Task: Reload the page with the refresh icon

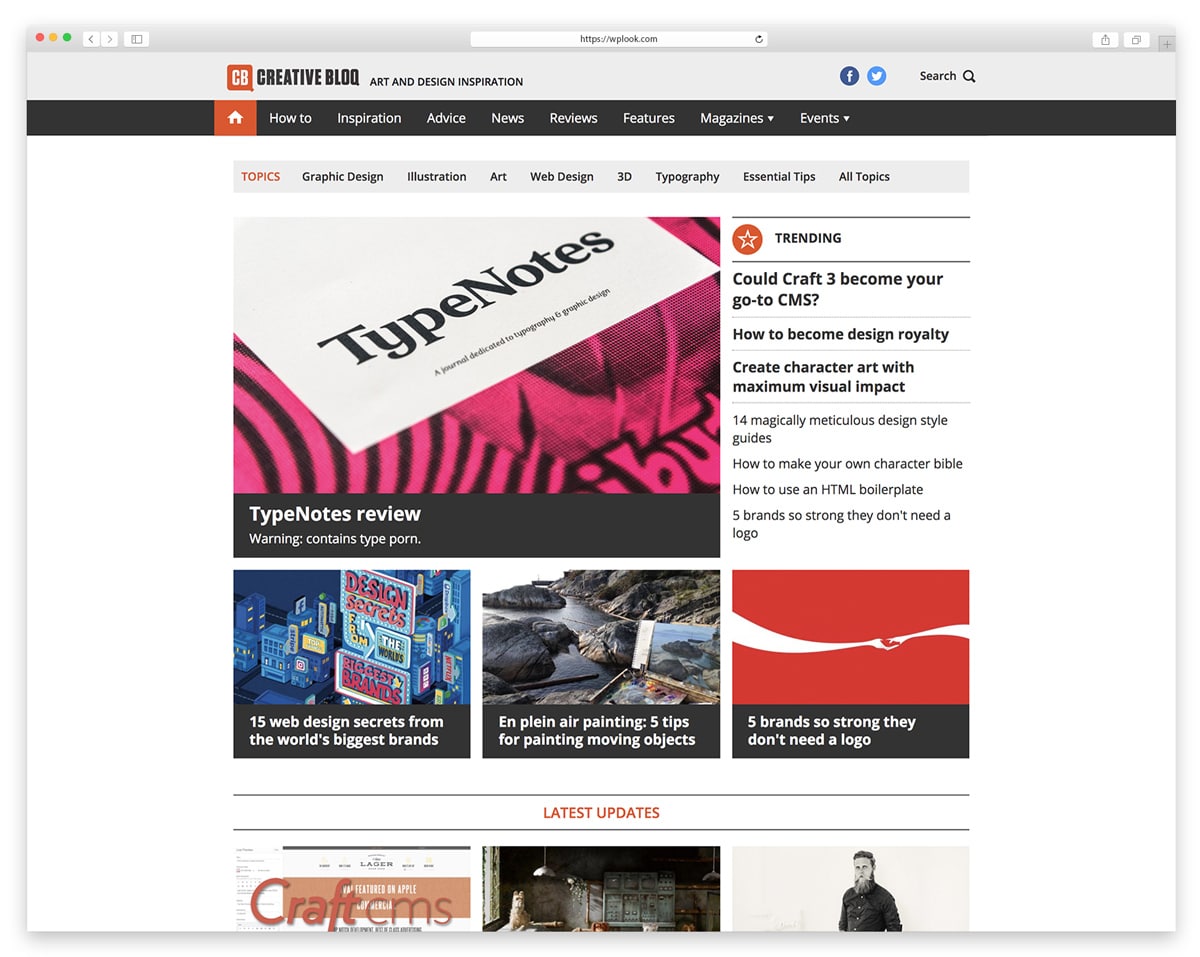Action: point(759,39)
